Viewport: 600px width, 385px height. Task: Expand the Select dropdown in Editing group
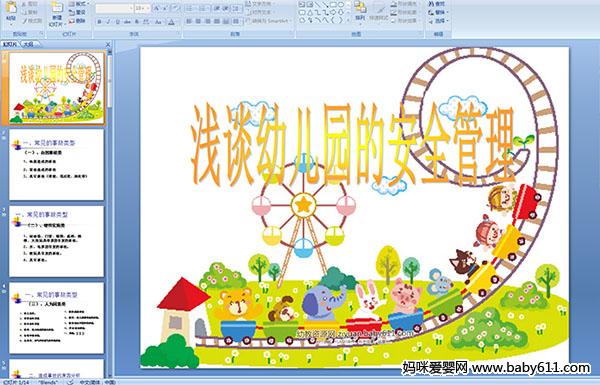tap(438, 21)
